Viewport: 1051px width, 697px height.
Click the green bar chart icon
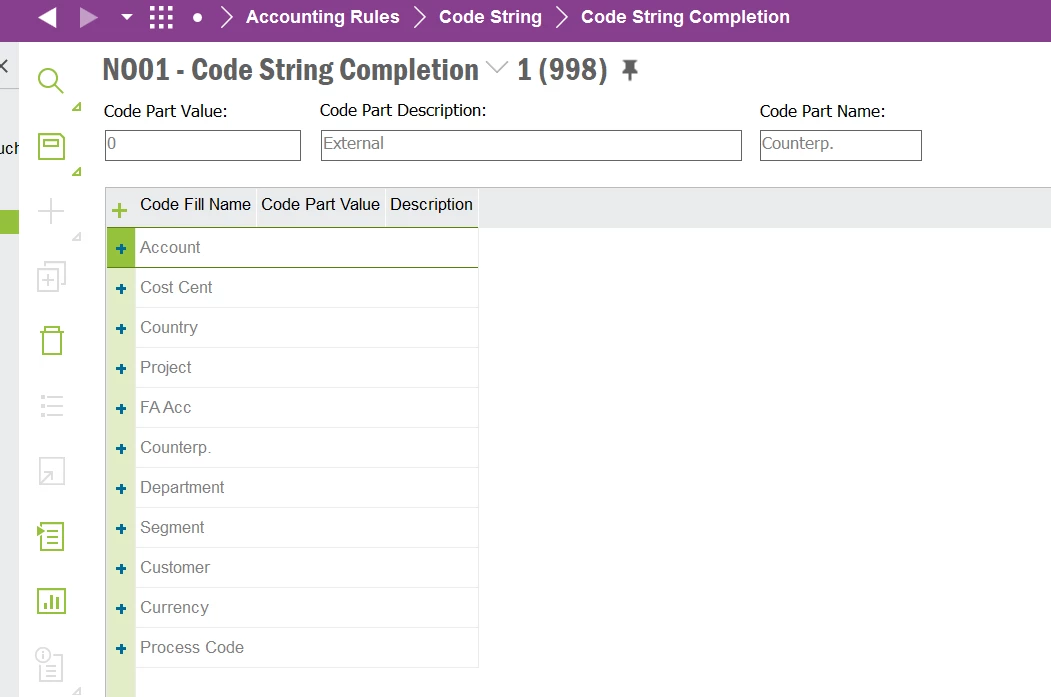(51, 601)
